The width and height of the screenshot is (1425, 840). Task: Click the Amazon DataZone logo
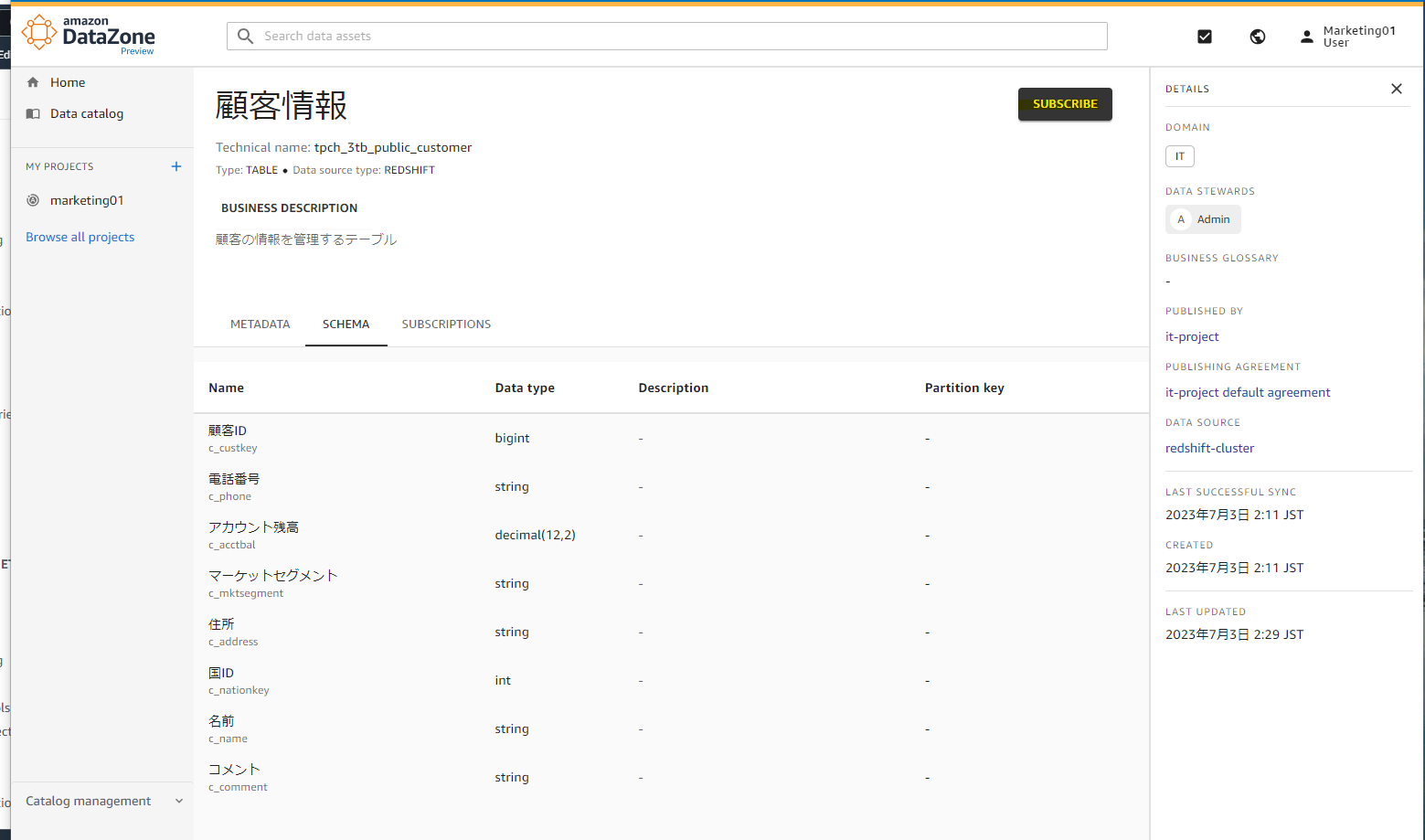(x=89, y=35)
